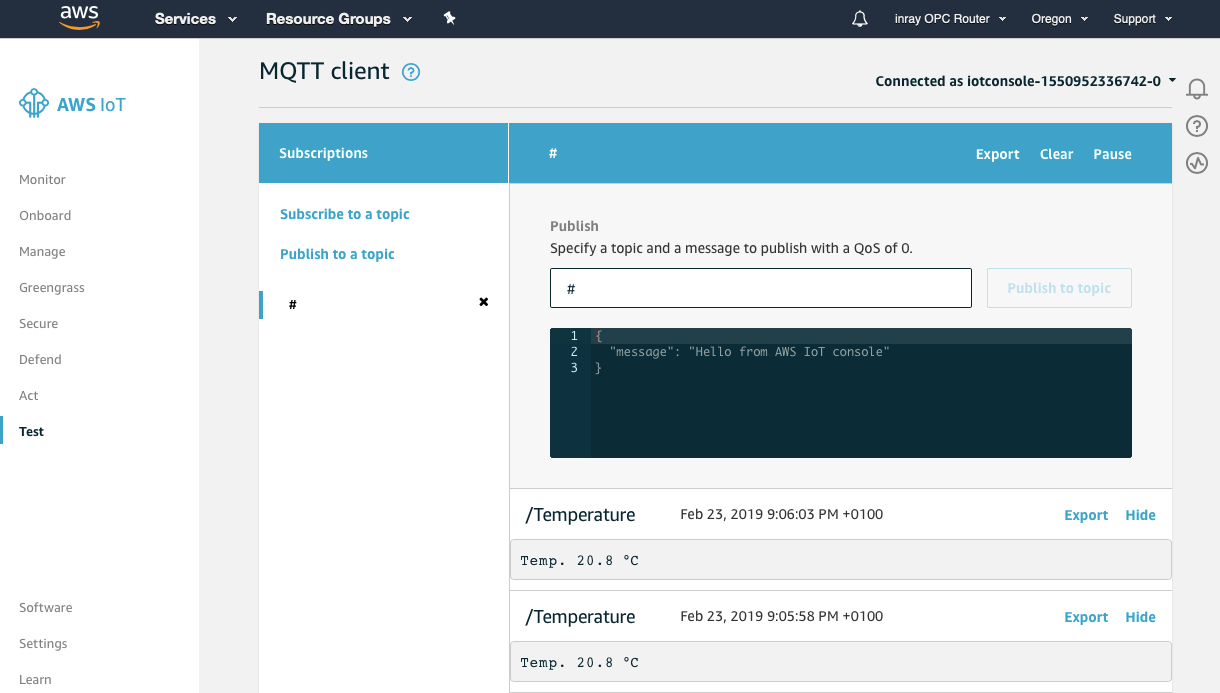Click the /Temperature title at 9:05:58 PM

coord(580,617)
